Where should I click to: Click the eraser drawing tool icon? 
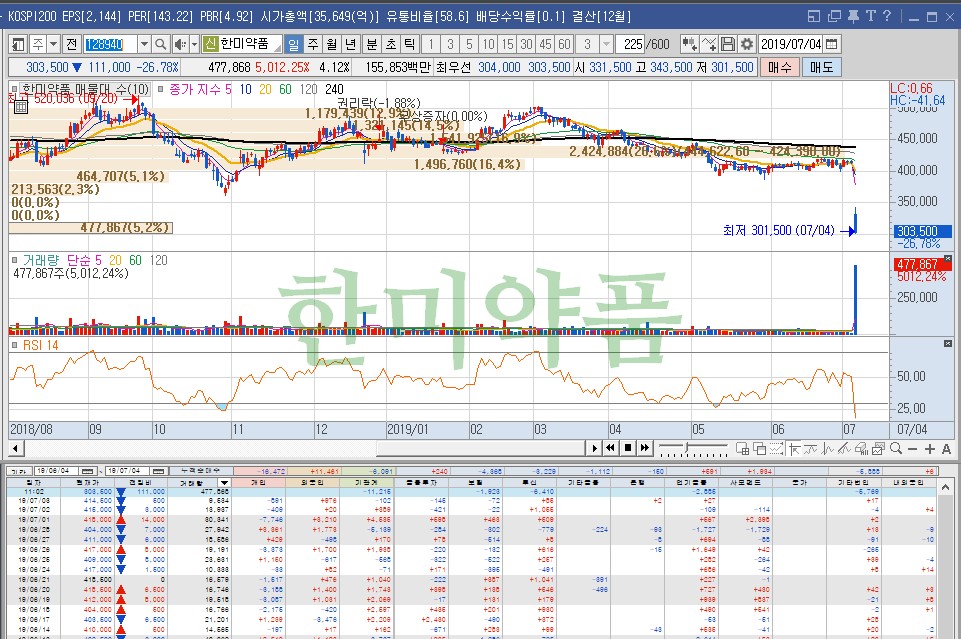861,448
